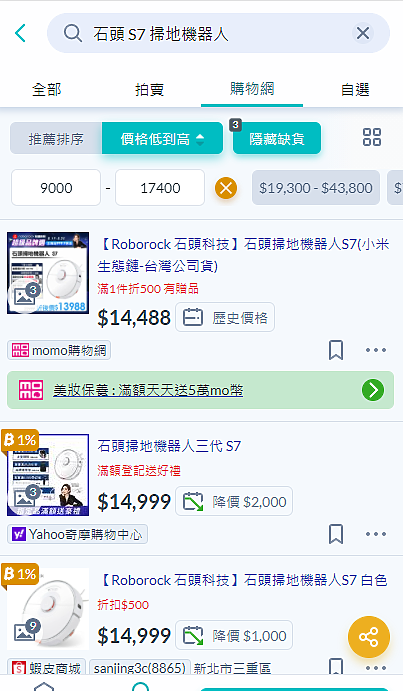Select 推薦排序 recommended sorting
This screenshot has width=403, height=691.
(56, 139)
